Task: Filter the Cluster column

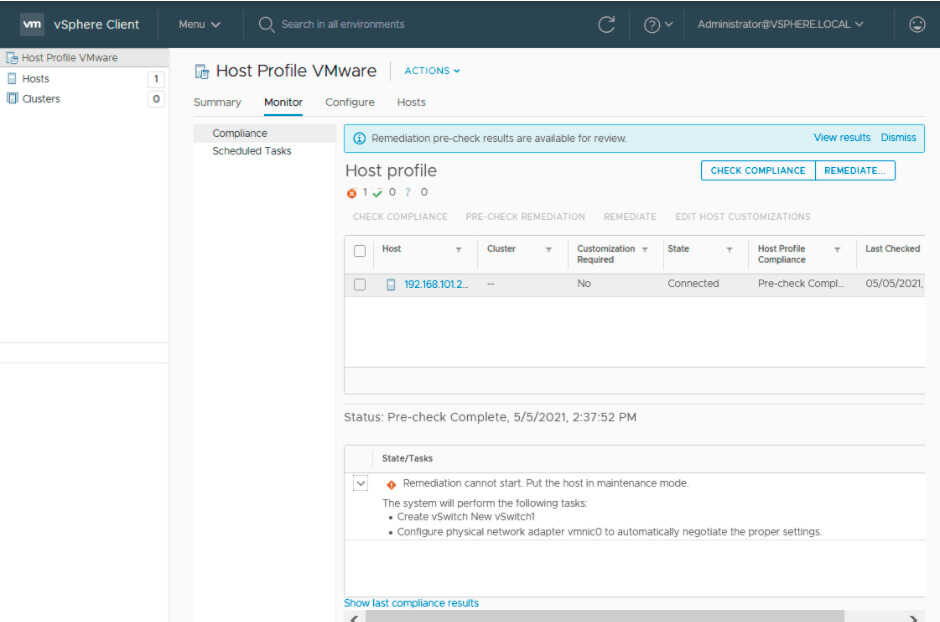Action: 548,249
